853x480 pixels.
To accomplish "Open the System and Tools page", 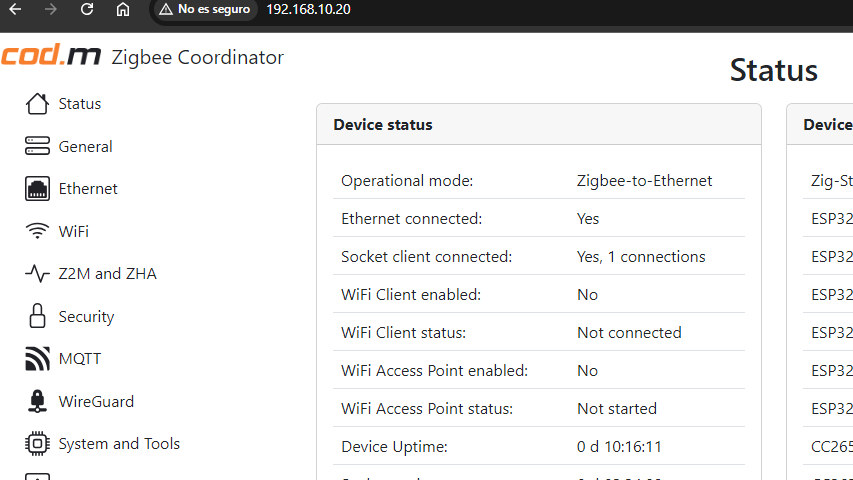I will click(x=119, y=444).
